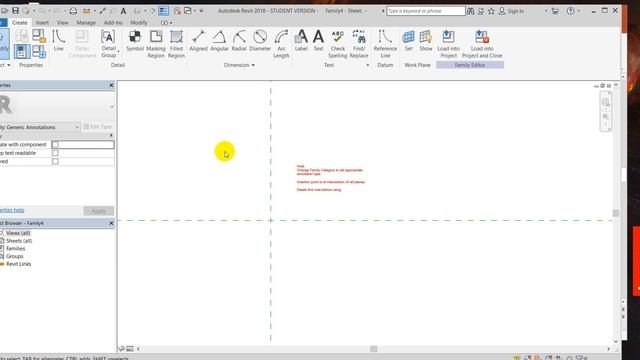Select the Aligned dimension tool
The width and height of the screenshot is (640, 360).
198,40
